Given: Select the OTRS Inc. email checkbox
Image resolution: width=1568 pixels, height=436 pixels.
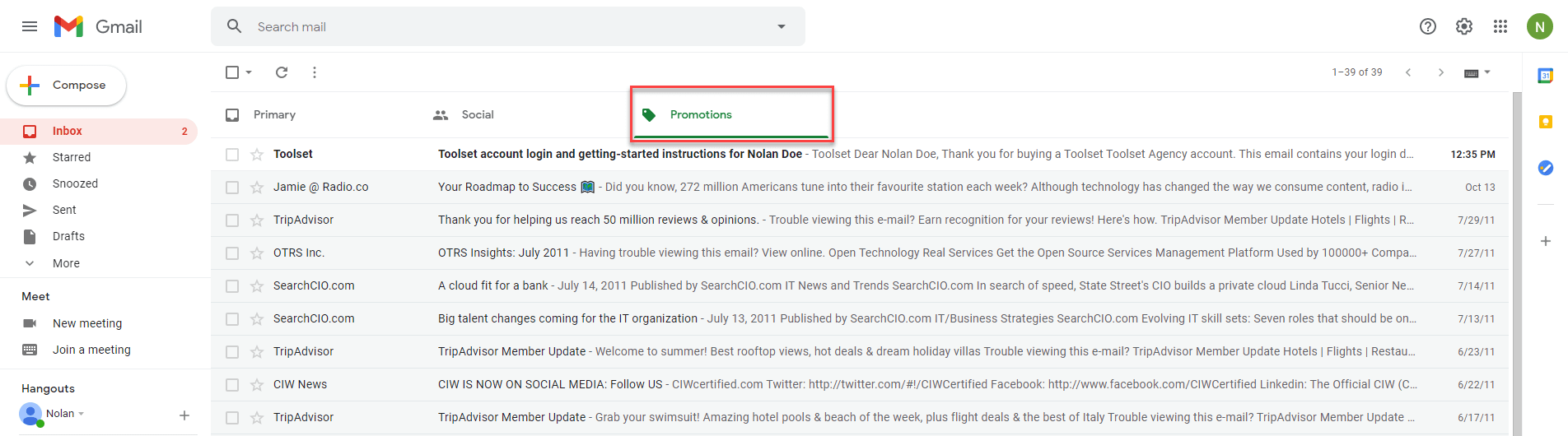Looking at the screenshot, I should click(x=232, y=253).
